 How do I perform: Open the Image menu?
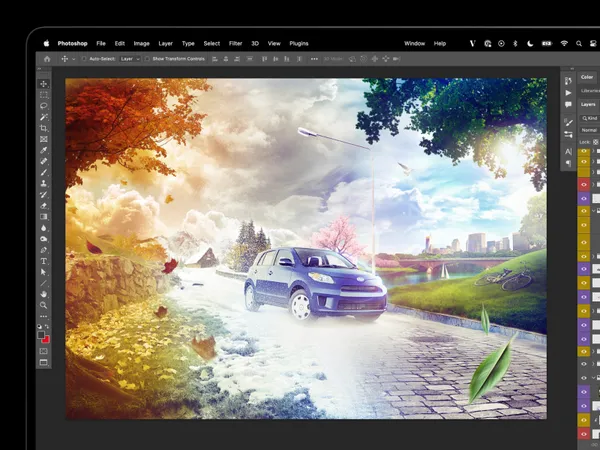click(x=141, y=43)
